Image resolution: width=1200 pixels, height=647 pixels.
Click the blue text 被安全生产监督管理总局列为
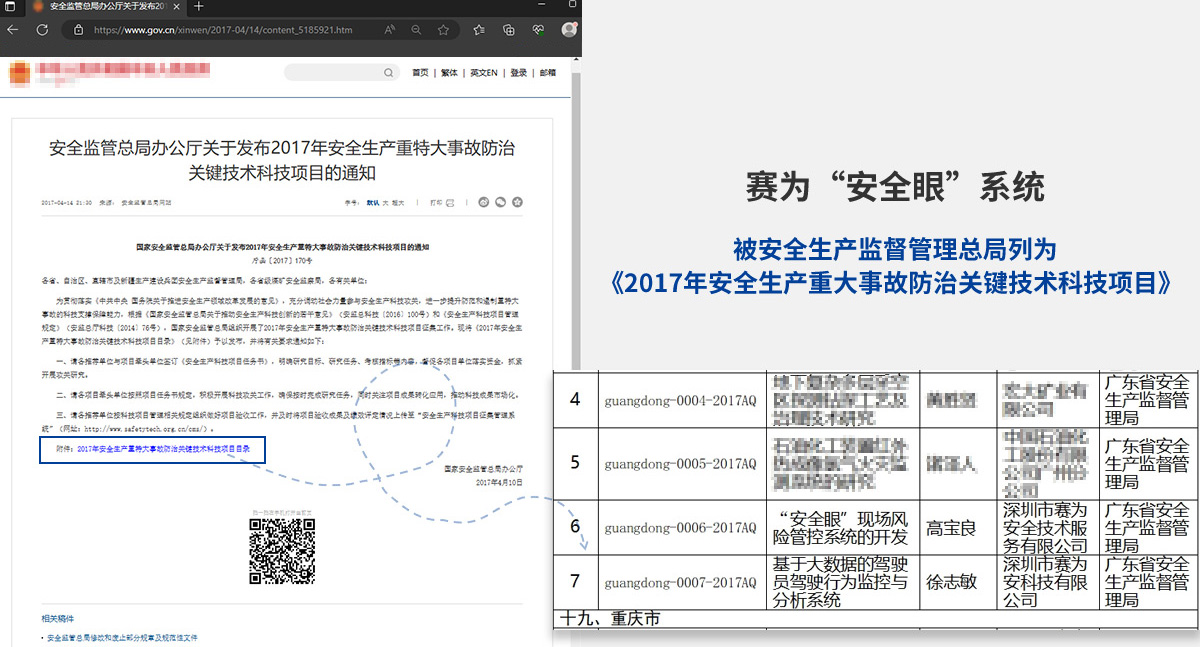[x=895, y=248]
